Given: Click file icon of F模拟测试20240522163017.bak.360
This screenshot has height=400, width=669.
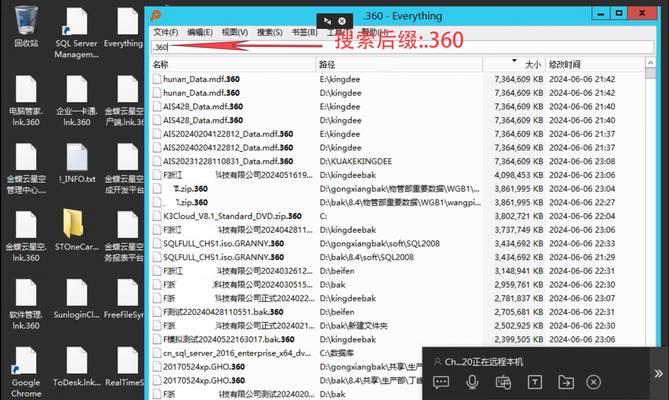Looking at the screenshot, I should [157, 339].
